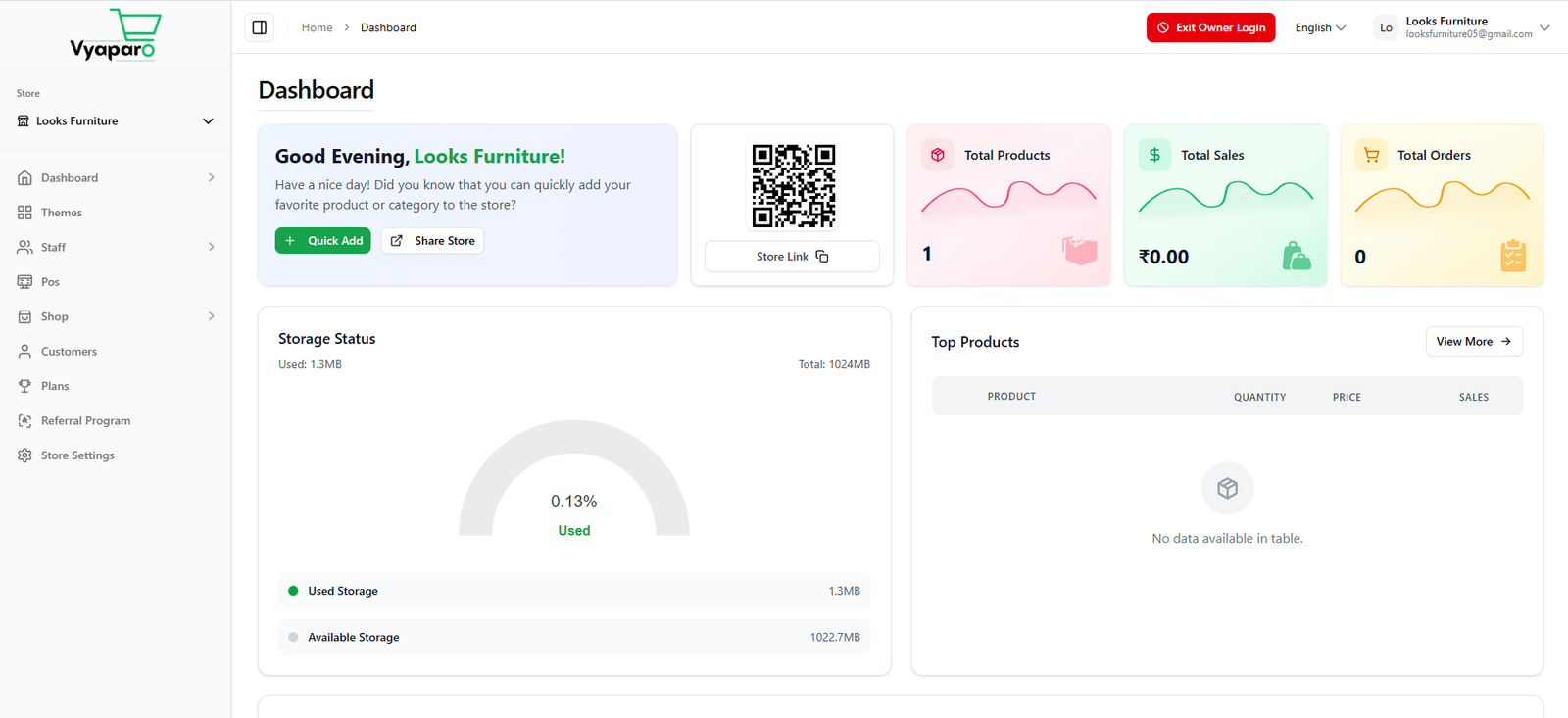This screenshot has height=718, width=1568.
Task: Click the Customers person icon
Action: tap(24, 352)
